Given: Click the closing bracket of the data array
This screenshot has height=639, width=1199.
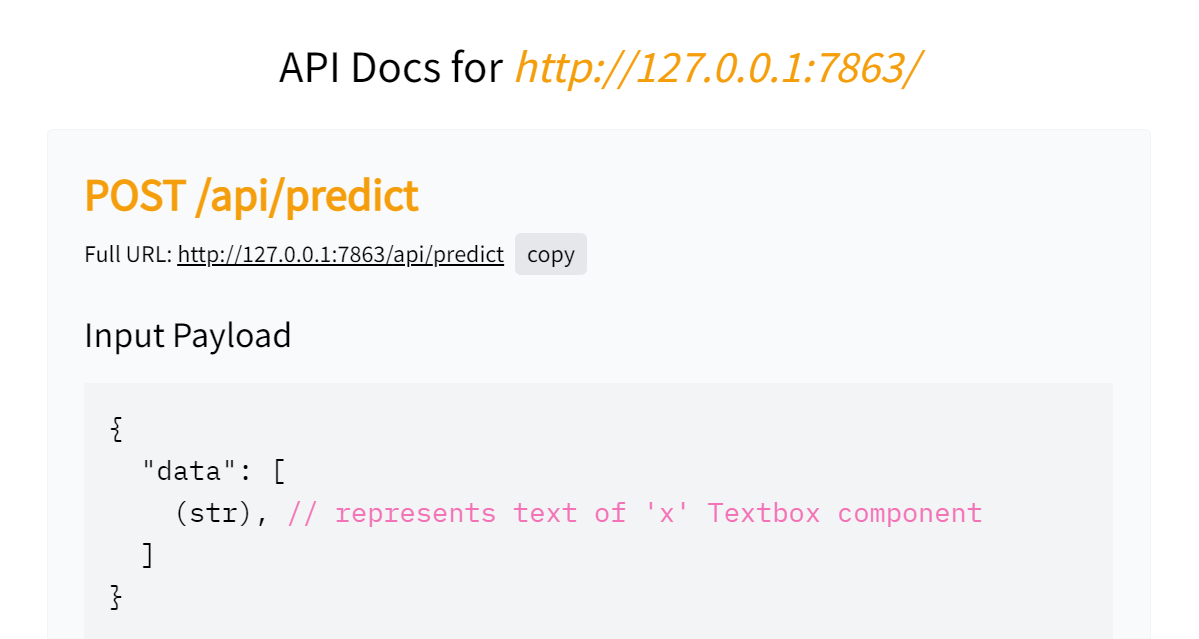Looking at the screenshot, I should tap(148, 554).
